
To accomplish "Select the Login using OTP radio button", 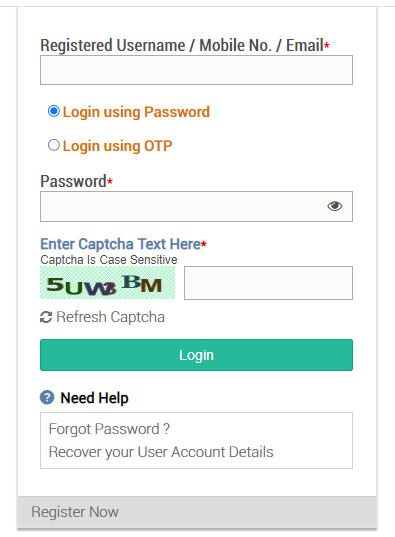I will tap(54, 145).
